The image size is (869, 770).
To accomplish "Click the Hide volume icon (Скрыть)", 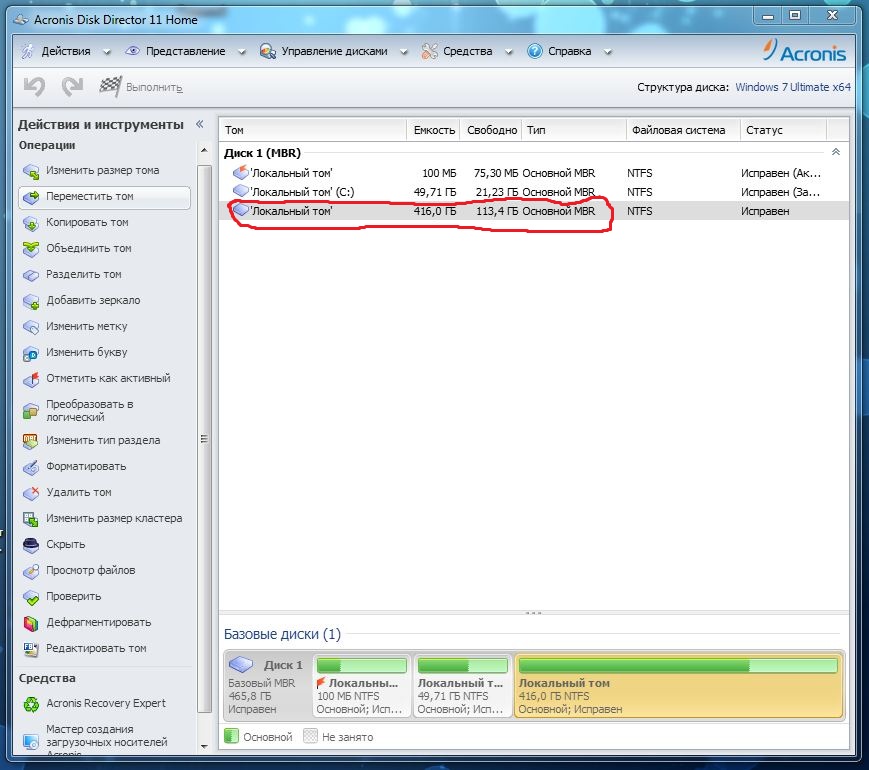I will click(x=31, y=545).
